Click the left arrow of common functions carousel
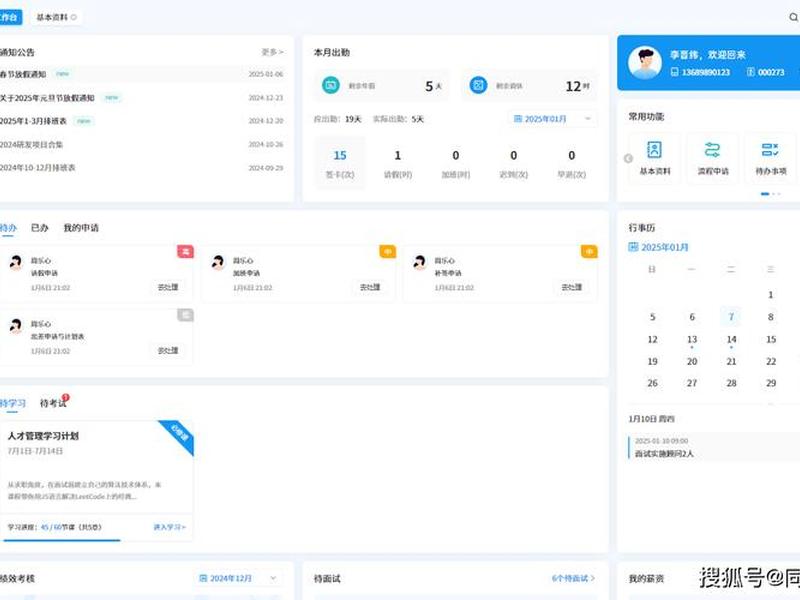This screenshot has height=600, width=800. click(629, 159)
